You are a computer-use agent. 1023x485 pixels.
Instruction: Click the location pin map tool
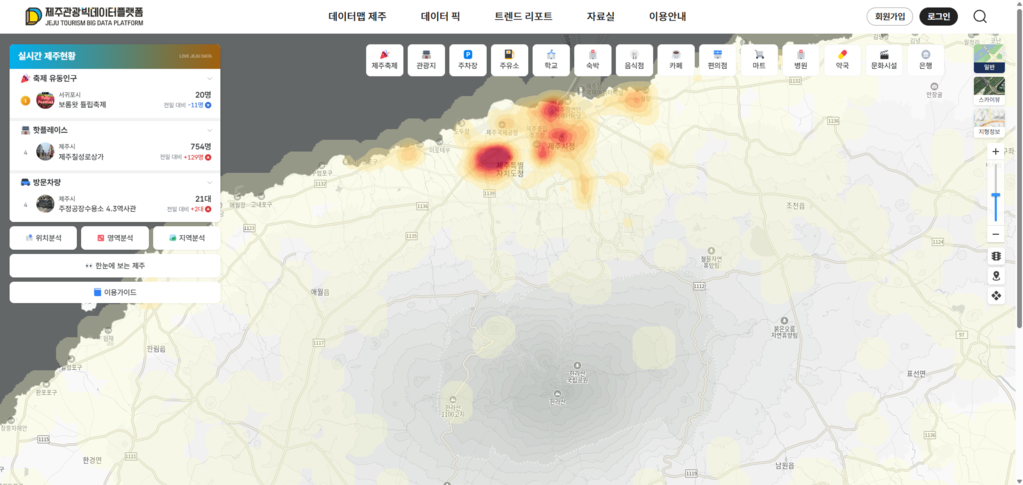pyautogui.click(x=995, y=276)
